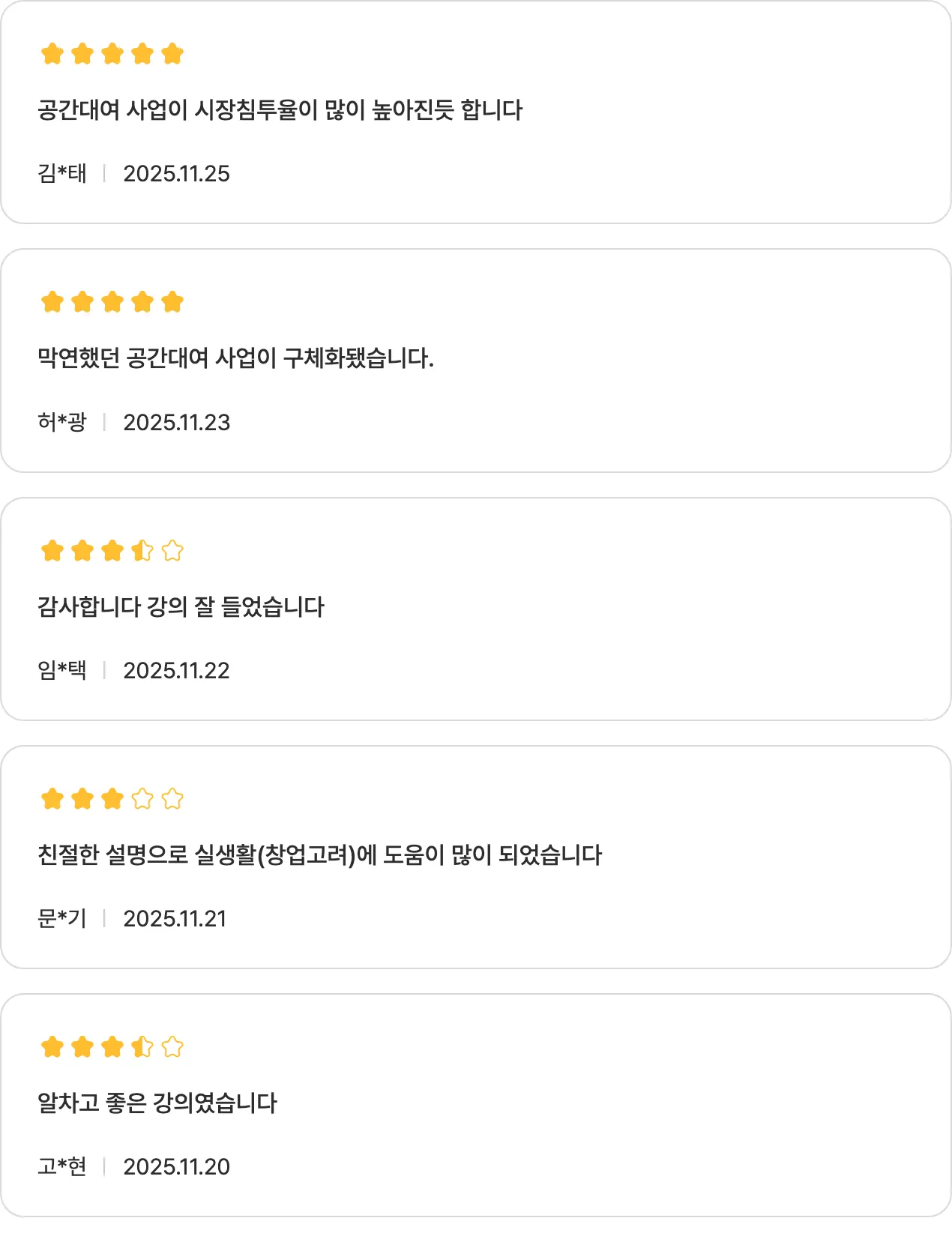The height and width of the screenshot is (1254, 952).
Task: Click the reviewer name 고*현
Action: [62, 1167]
